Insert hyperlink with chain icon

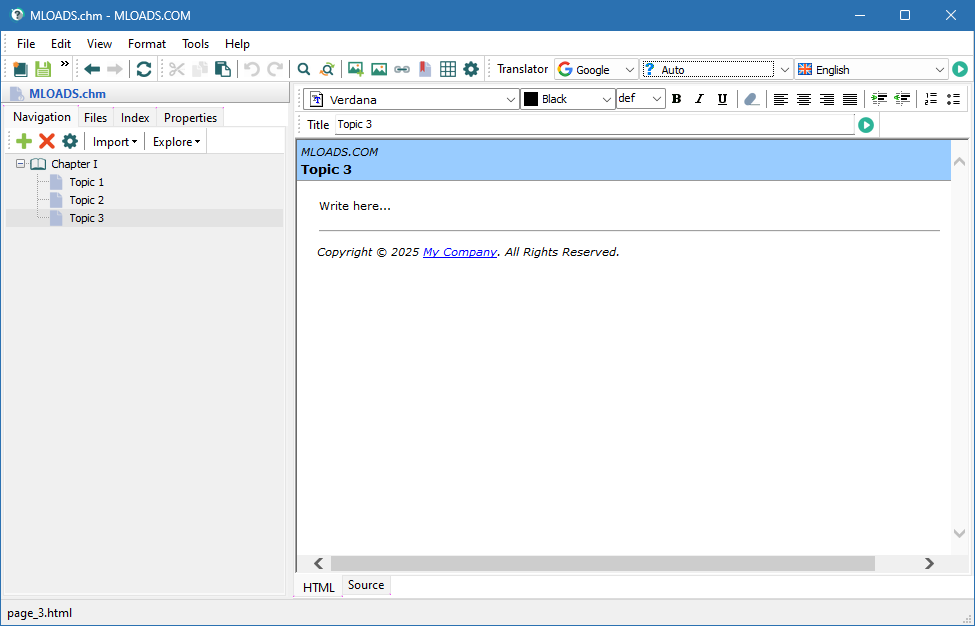pos(402,69)
